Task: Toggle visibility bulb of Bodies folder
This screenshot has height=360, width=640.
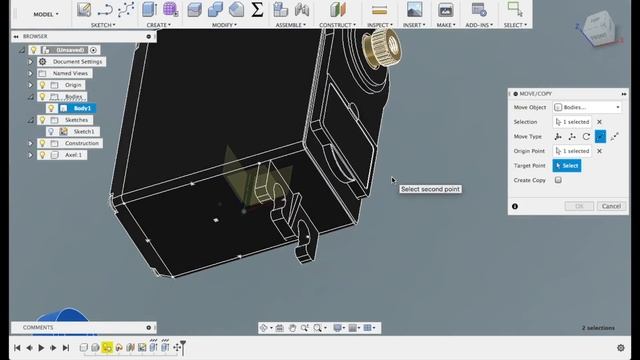Action: [x=42, y=96]
